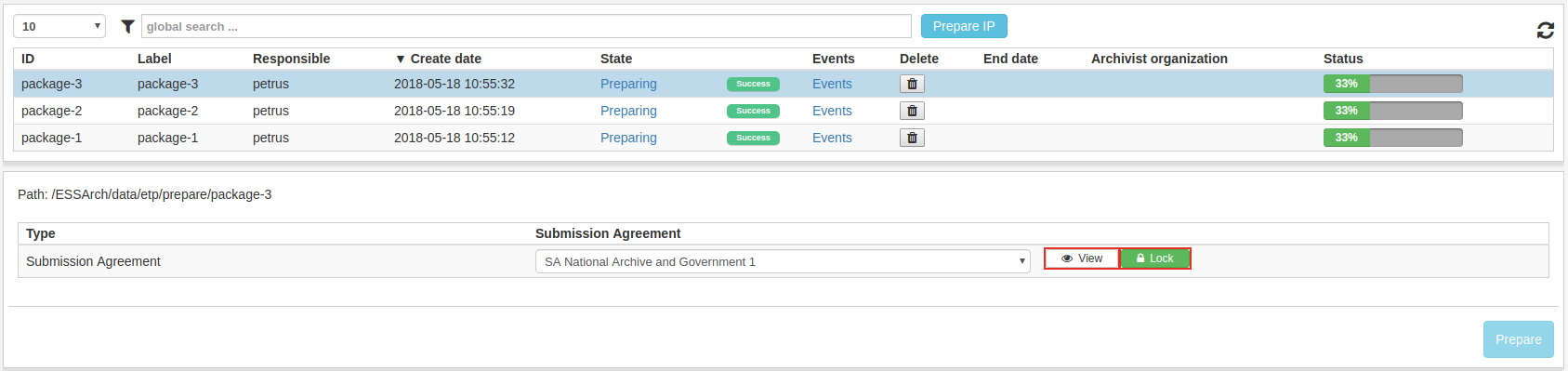Select the package-1 table row

[x=784, y=138]
